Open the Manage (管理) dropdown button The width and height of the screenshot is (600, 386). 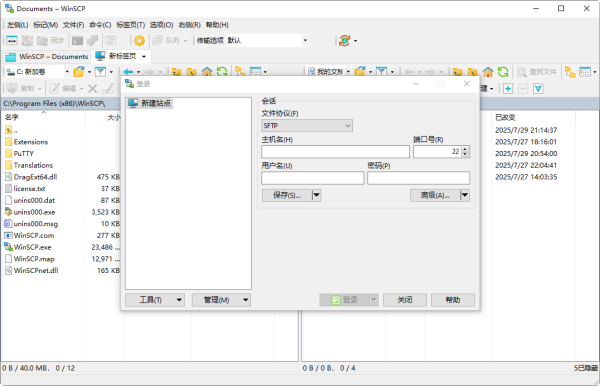tap(221, 300)
